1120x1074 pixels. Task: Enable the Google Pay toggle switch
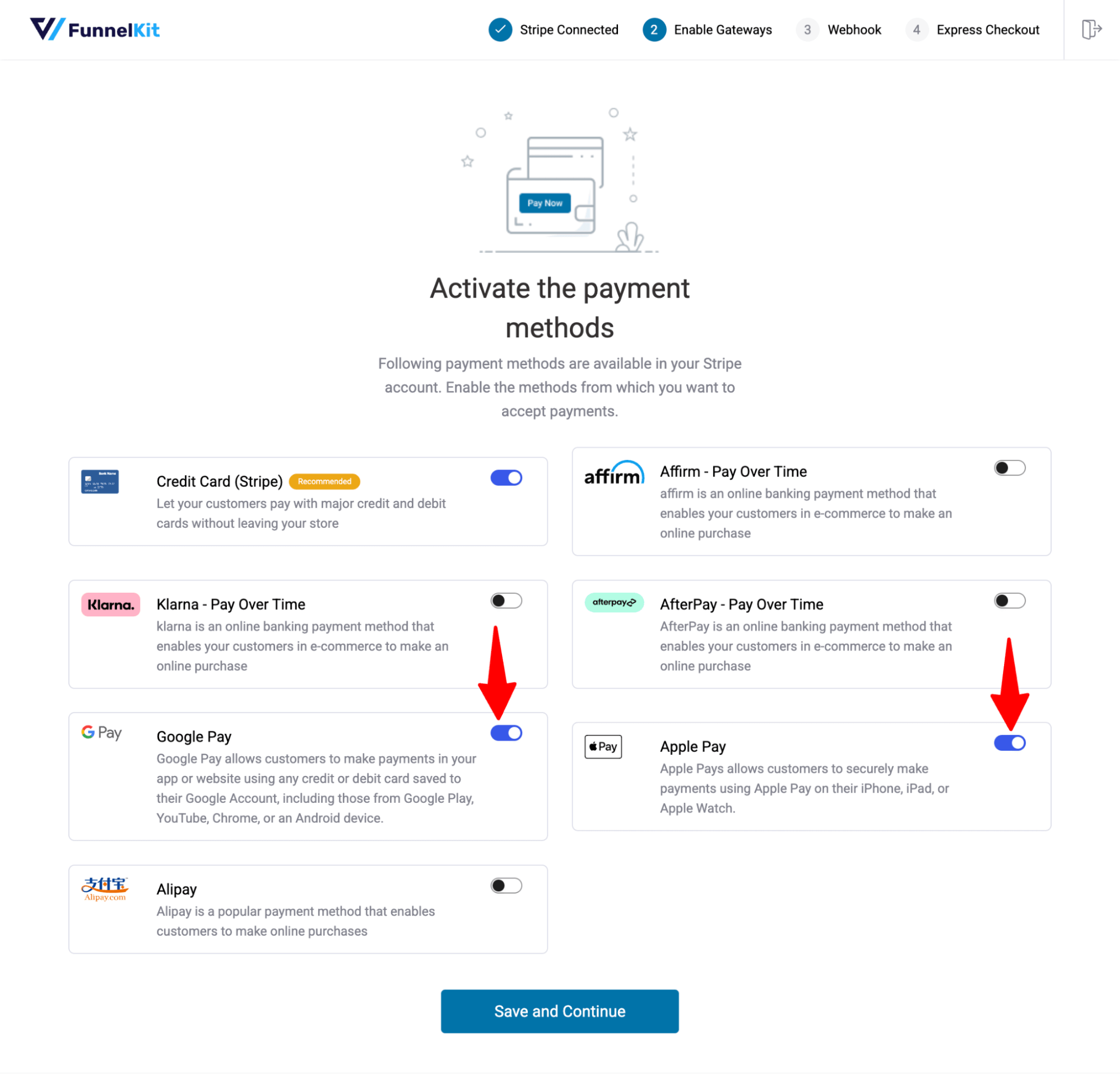[505, 733]
